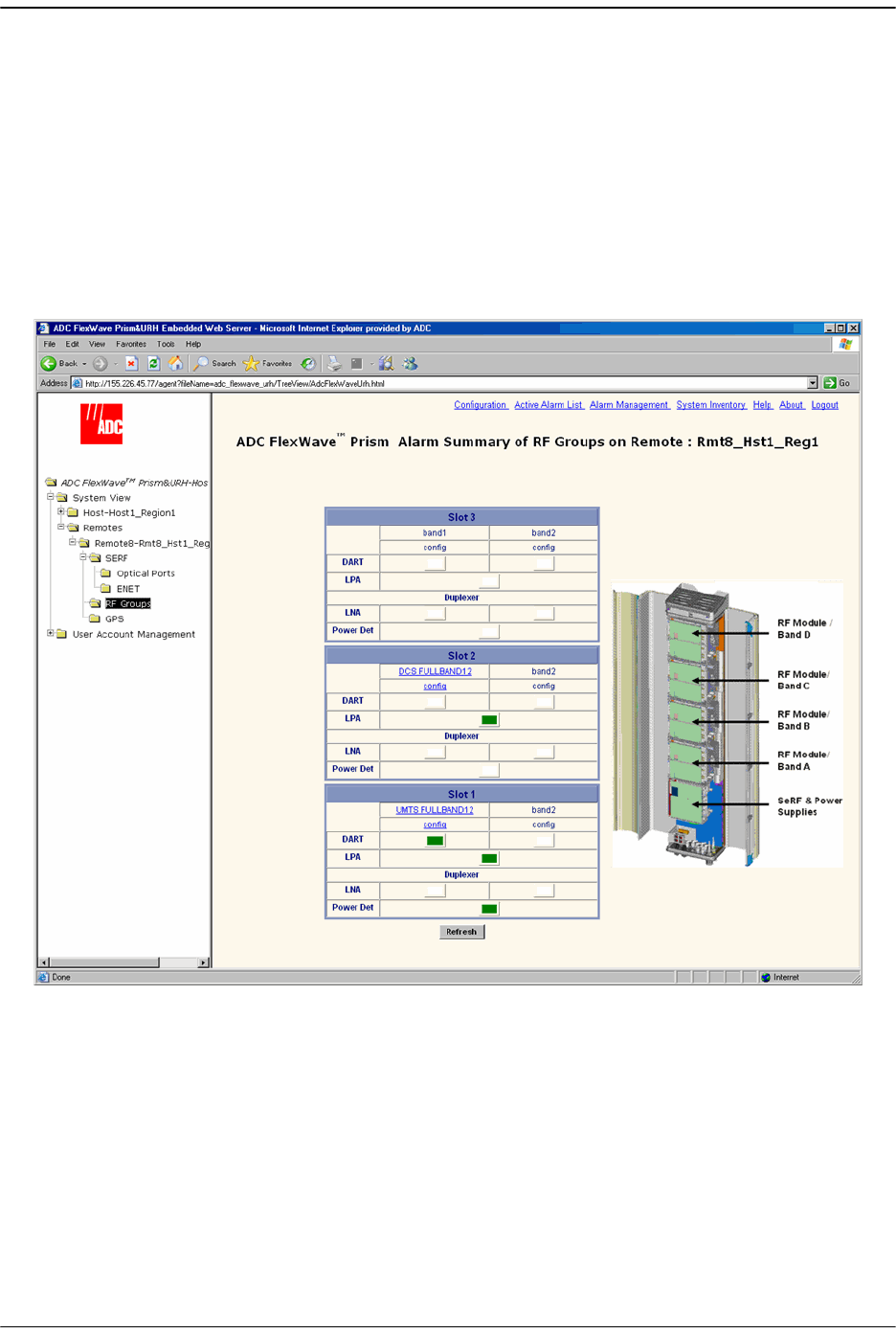The width and height of the screenshot is (896, 1334).
Task: Open the File menu
Action: tap(50, 345)
